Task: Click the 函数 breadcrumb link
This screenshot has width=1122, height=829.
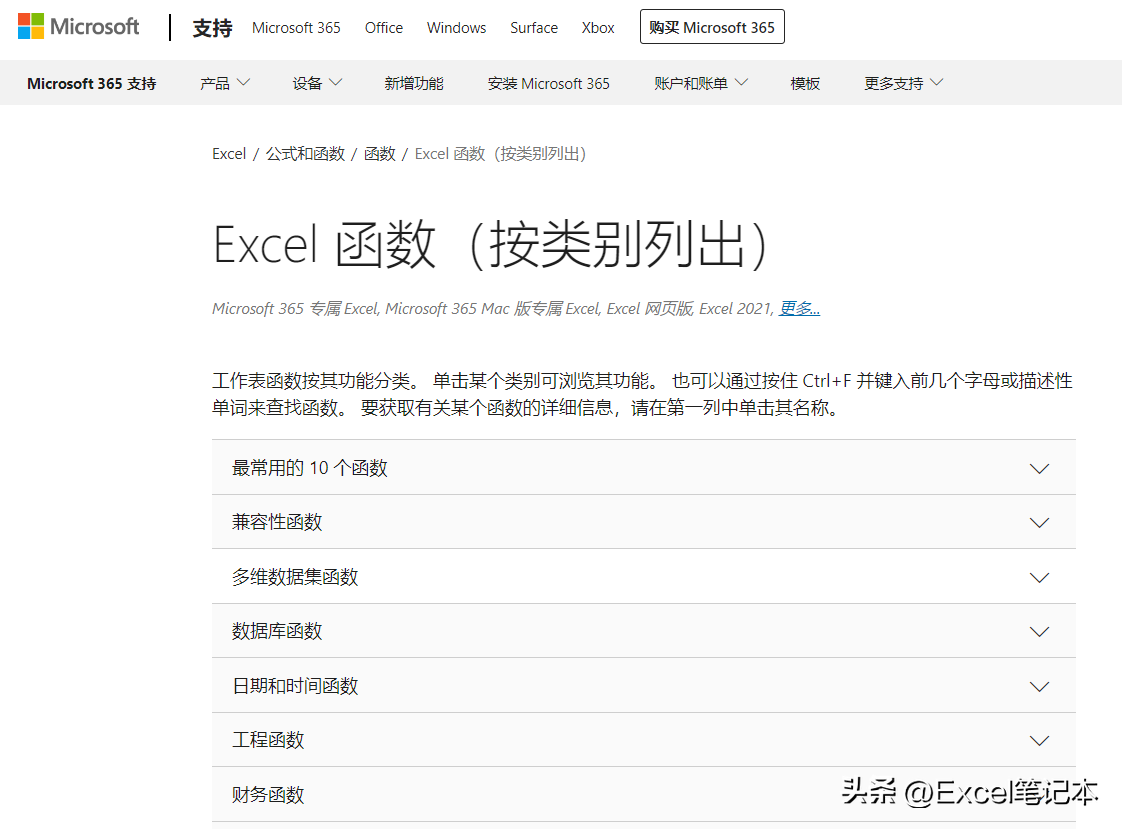Action: tap(380, 154)
